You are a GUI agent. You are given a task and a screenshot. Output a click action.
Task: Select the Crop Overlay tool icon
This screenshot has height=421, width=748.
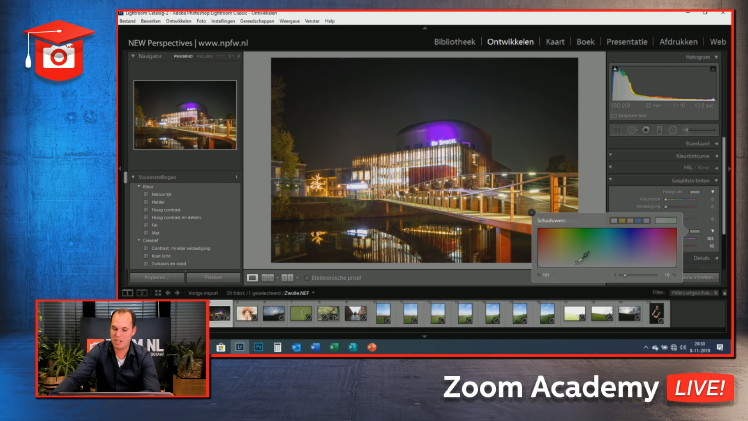[x=617, y=130]
